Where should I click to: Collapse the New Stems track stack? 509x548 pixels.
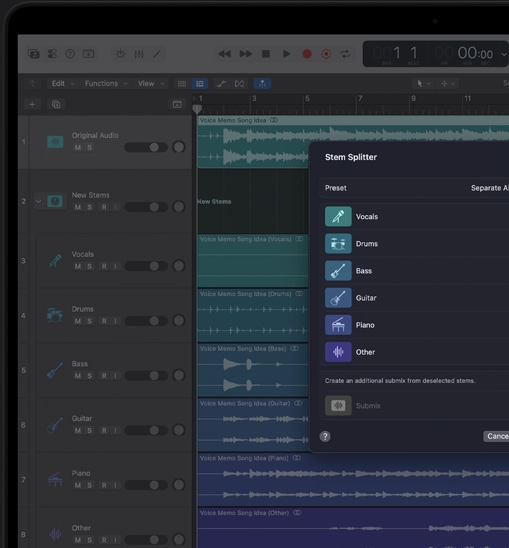38,201
